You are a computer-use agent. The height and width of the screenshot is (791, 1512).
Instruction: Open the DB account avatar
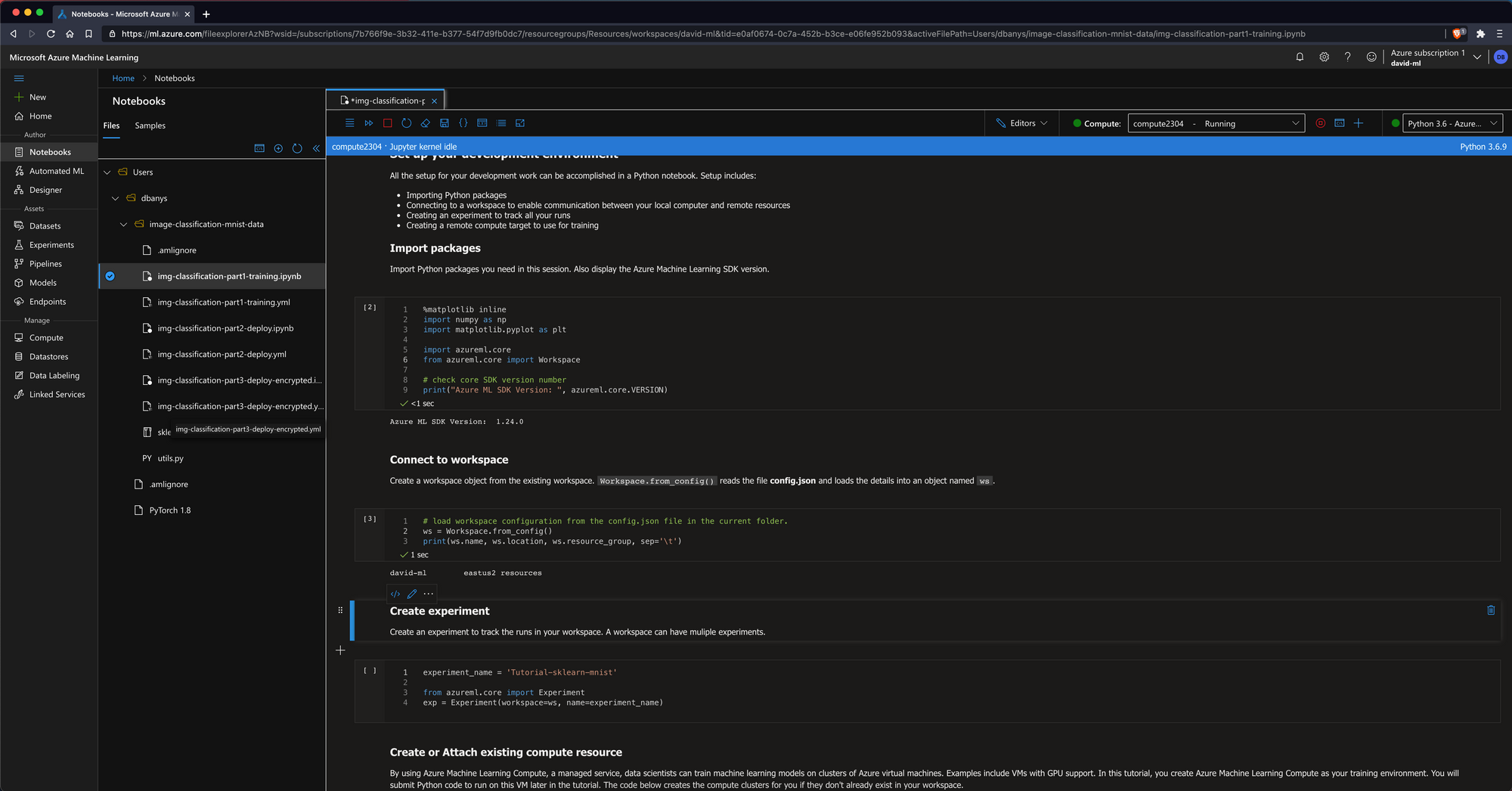1501,57
